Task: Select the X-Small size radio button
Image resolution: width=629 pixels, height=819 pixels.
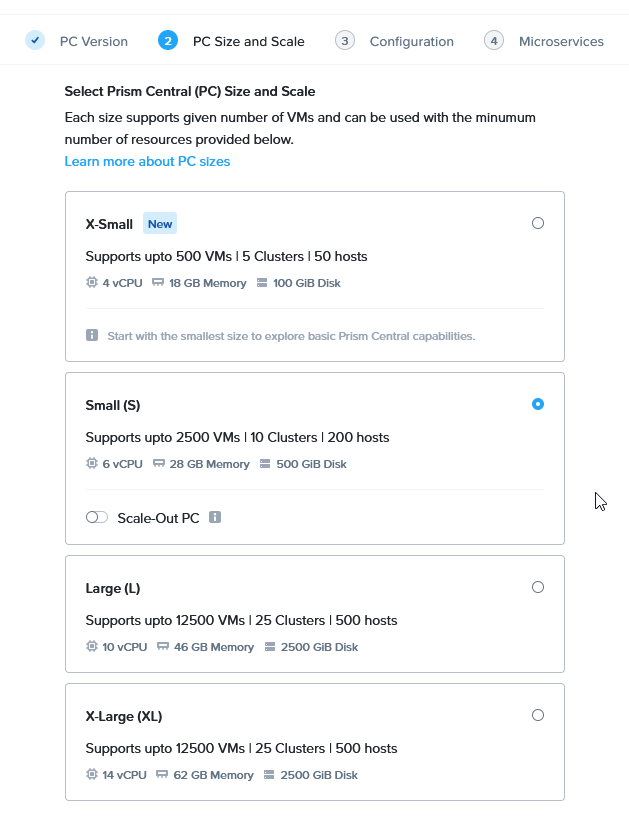Action: (538, 224)
